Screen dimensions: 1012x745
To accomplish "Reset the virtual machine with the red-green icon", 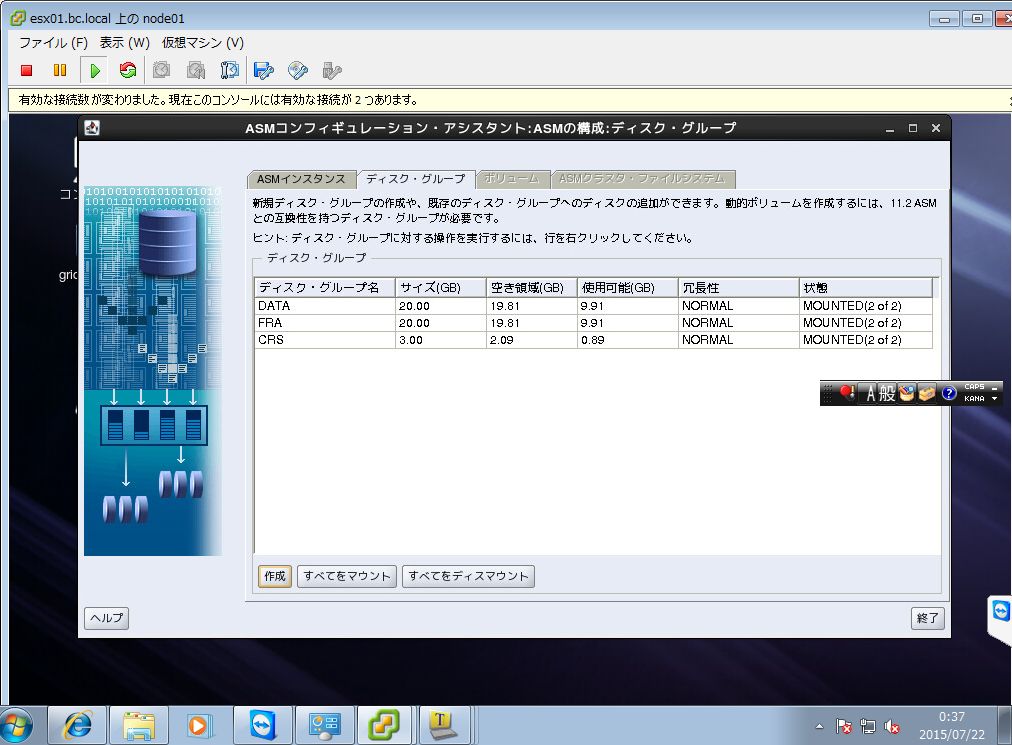I will coord(128,70).
